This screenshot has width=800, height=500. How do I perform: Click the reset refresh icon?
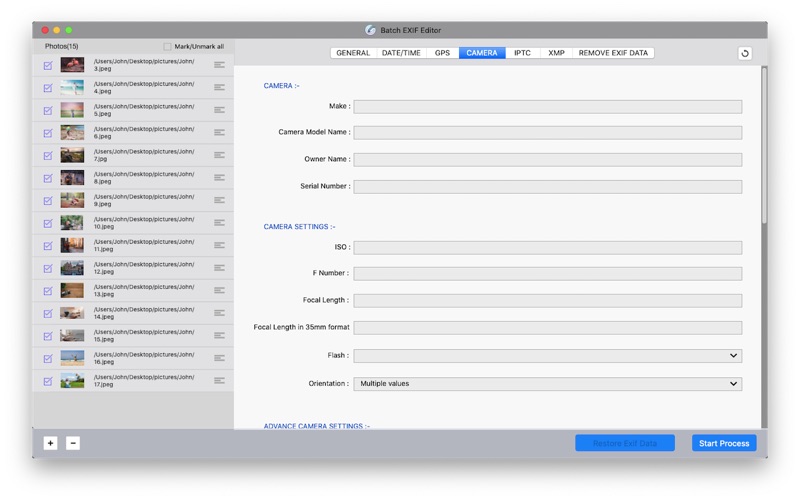744,53
